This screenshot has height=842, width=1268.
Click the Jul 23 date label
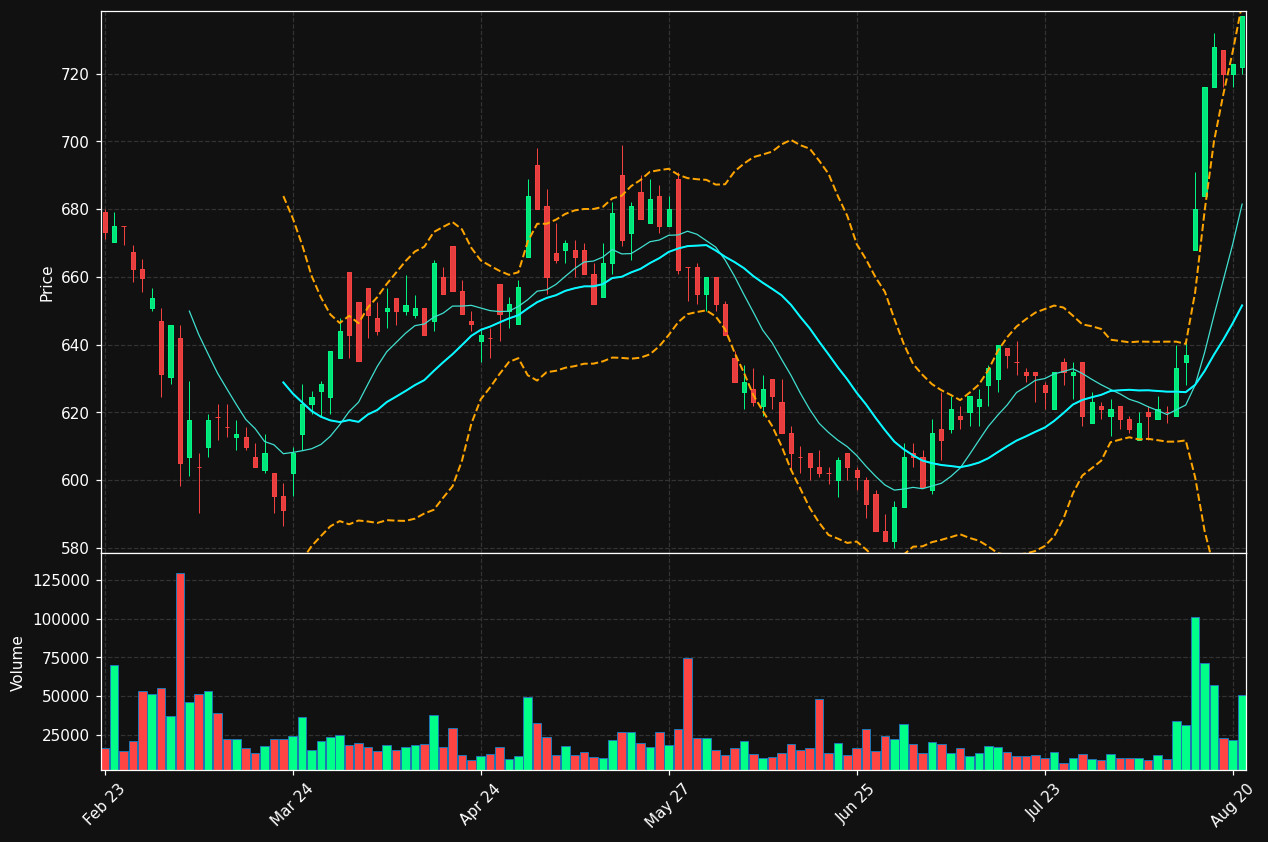click(x=1045, y=804)
